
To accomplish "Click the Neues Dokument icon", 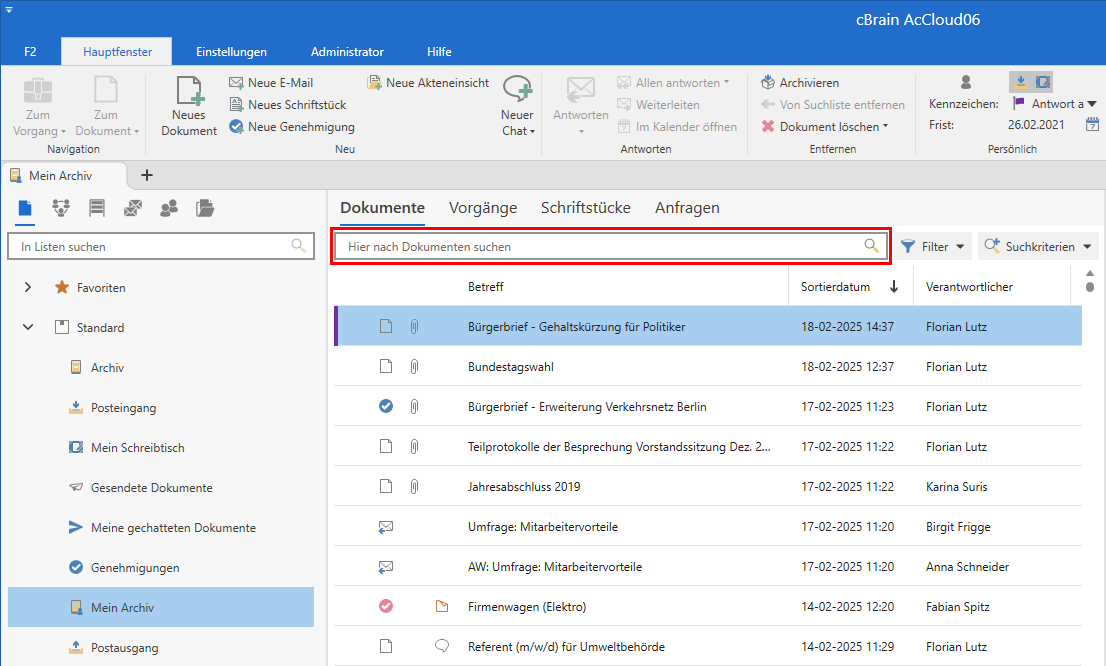I will pos(188,92).
